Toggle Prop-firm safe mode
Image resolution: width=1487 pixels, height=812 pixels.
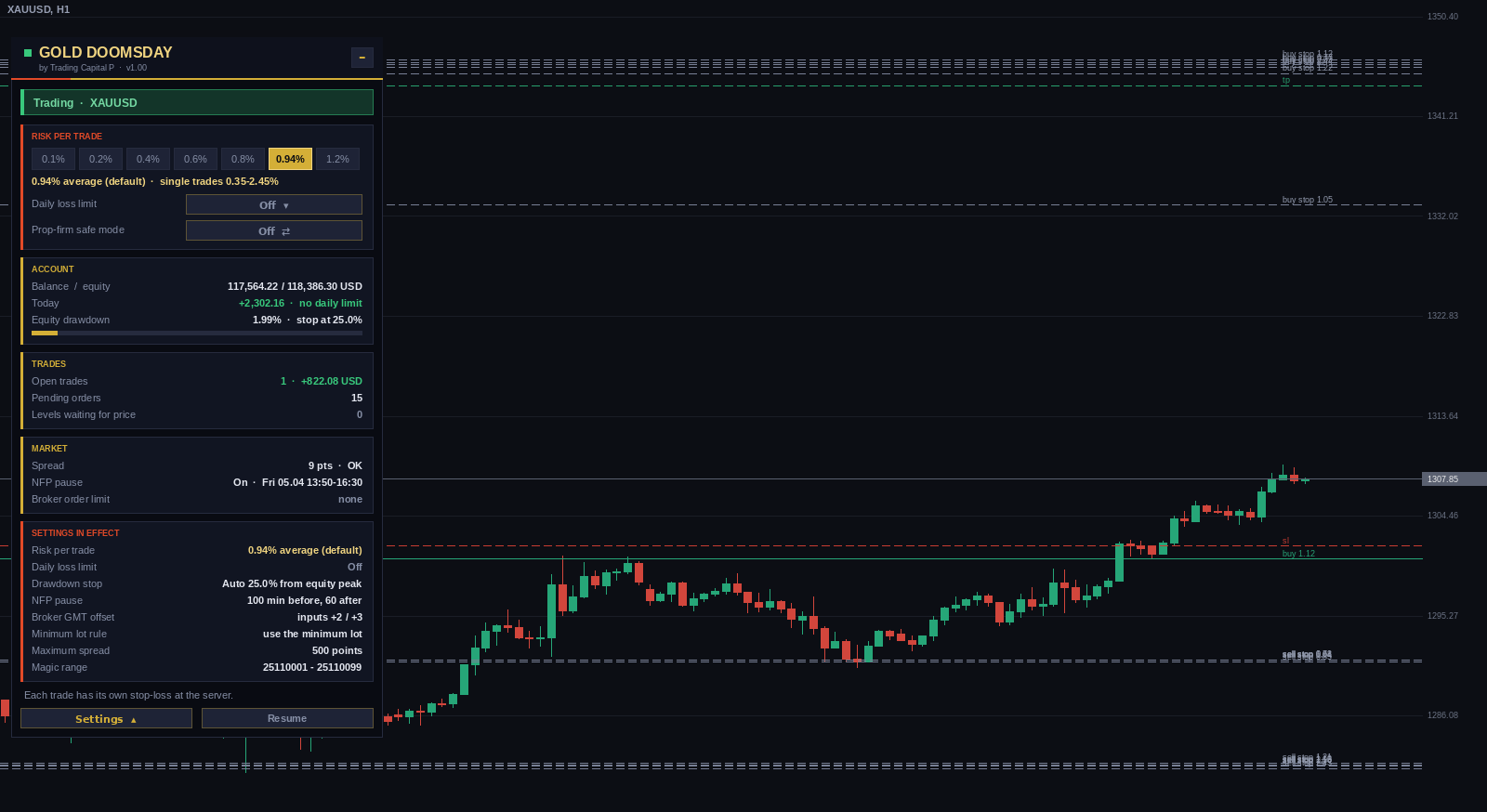pos(274,230)
